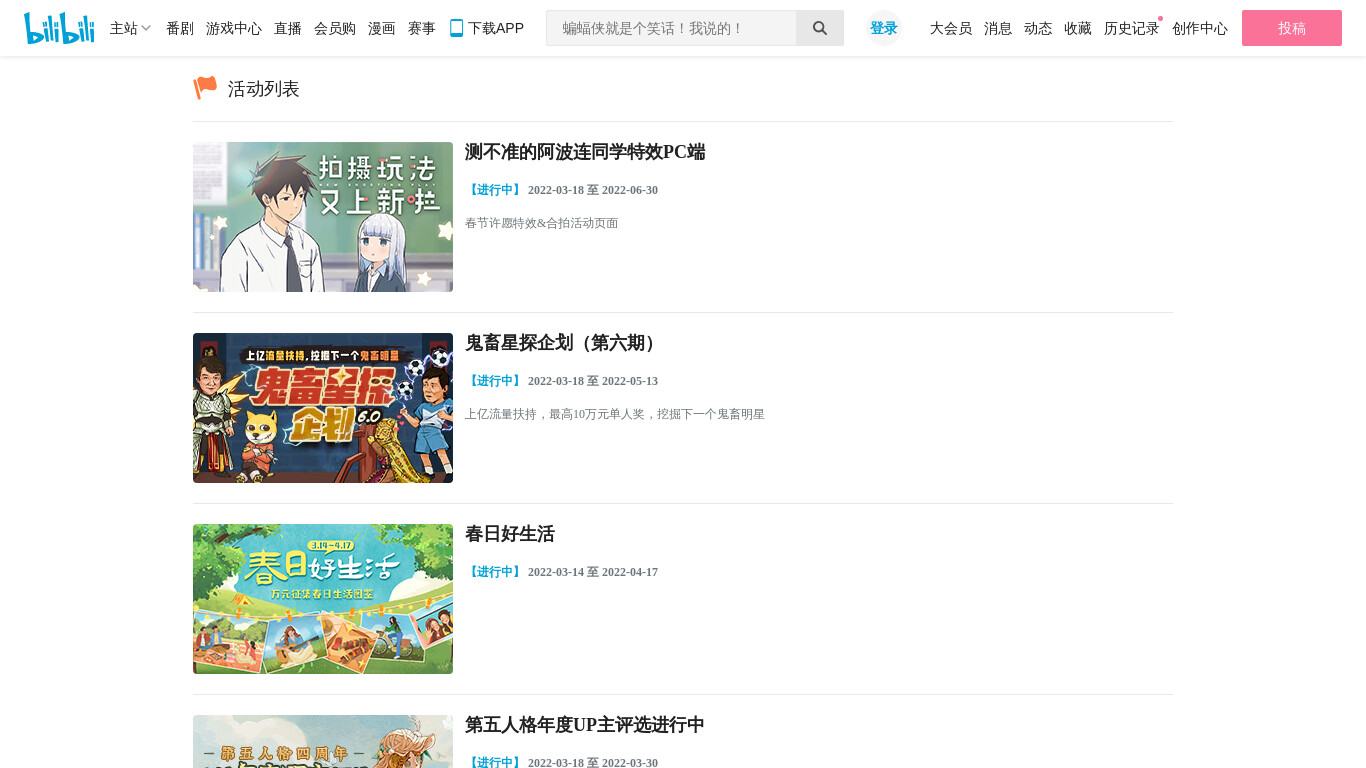The width and height of the screenshot is (1366, 768).
Task: Click the 登录 login avatar
Action: (x=884, y=28)
